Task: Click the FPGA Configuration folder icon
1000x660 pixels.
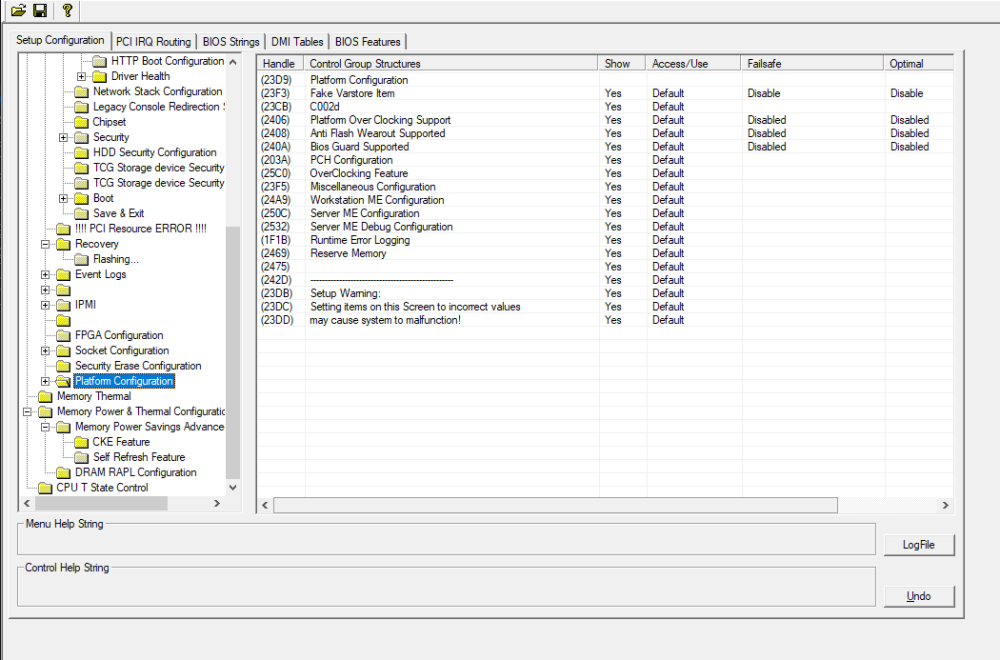Action: [64, 335]
